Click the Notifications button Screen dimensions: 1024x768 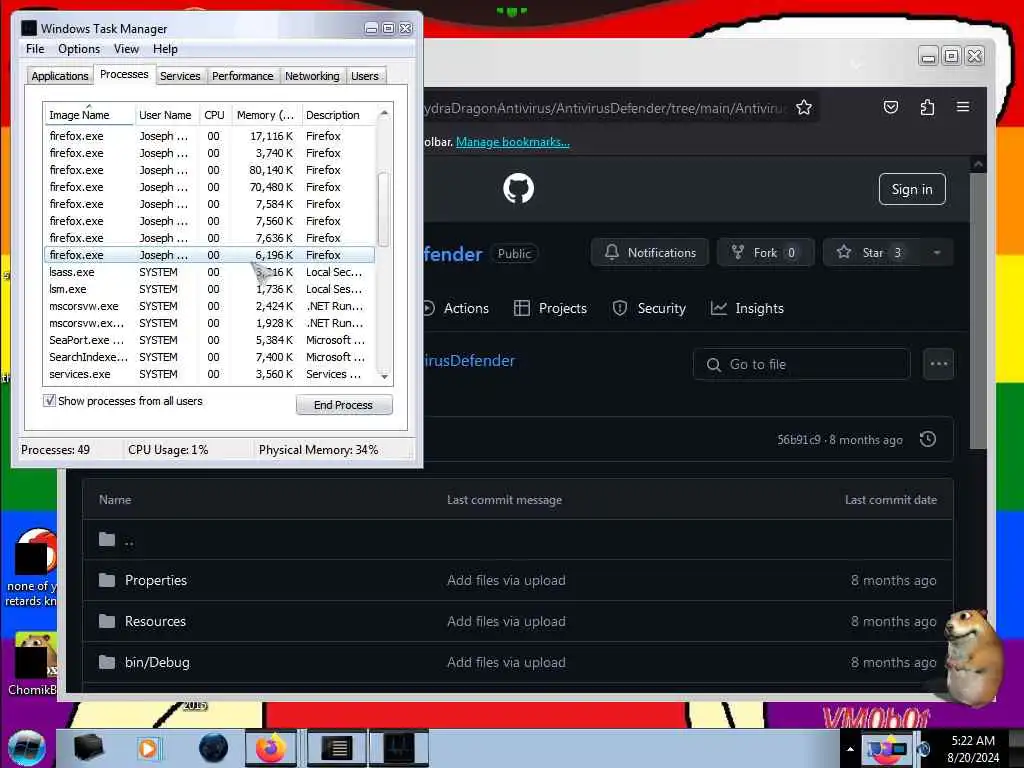point(650,253)
